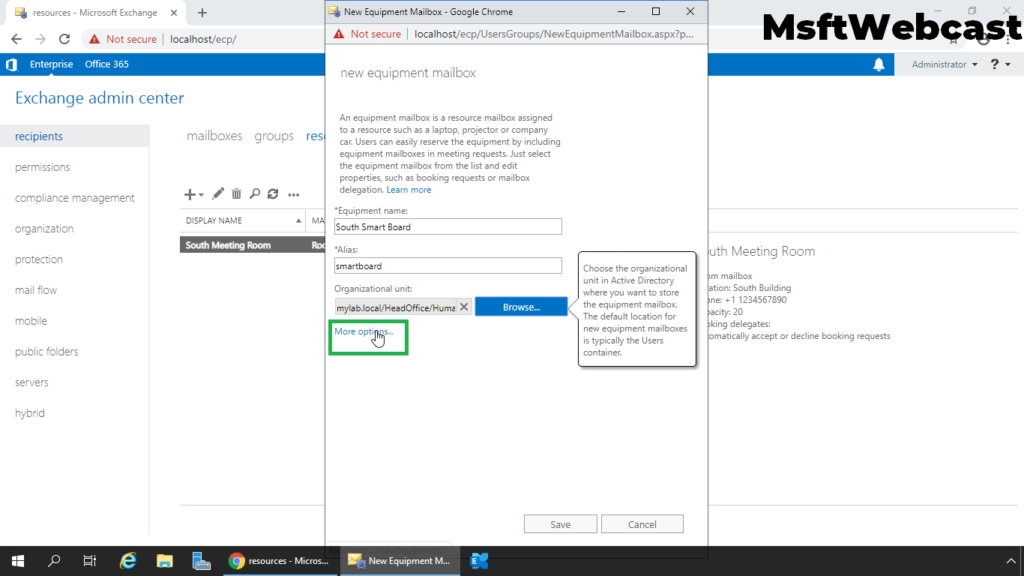Click the Organizational unit path field
The width and height of the screenshot is (1024, 576).
396,307
